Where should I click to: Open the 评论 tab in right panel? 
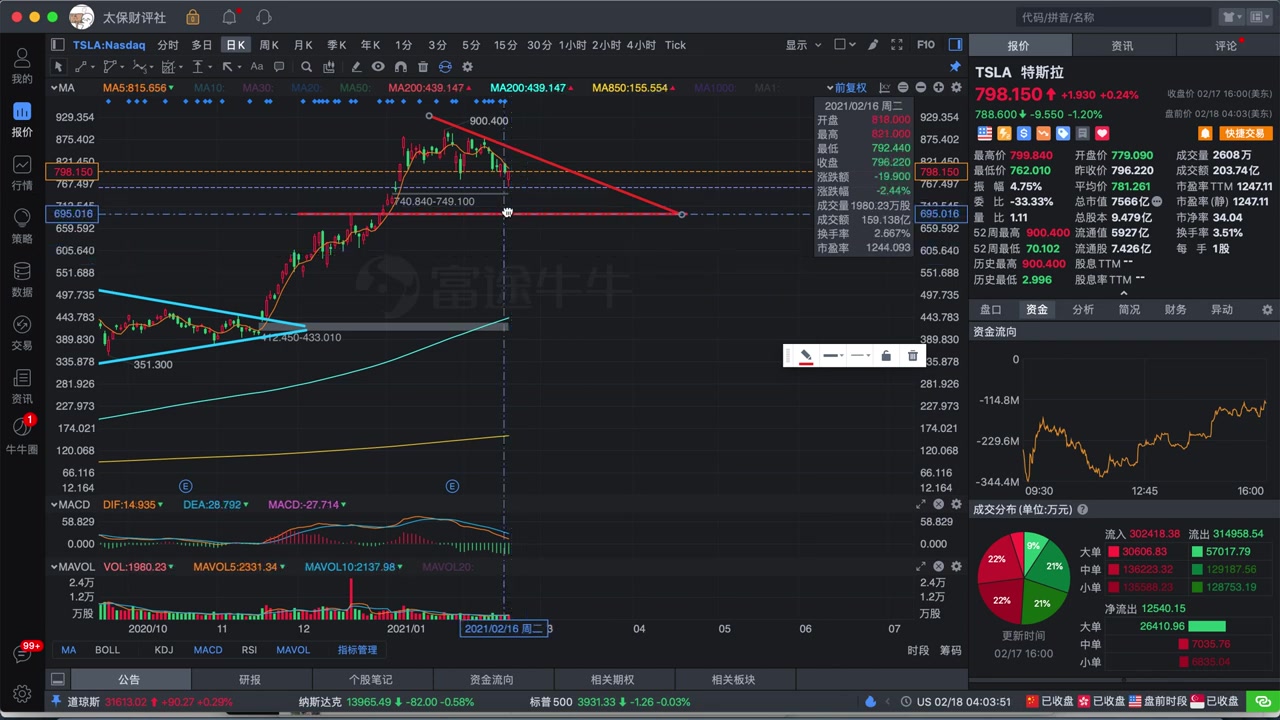click(1226, 46)
